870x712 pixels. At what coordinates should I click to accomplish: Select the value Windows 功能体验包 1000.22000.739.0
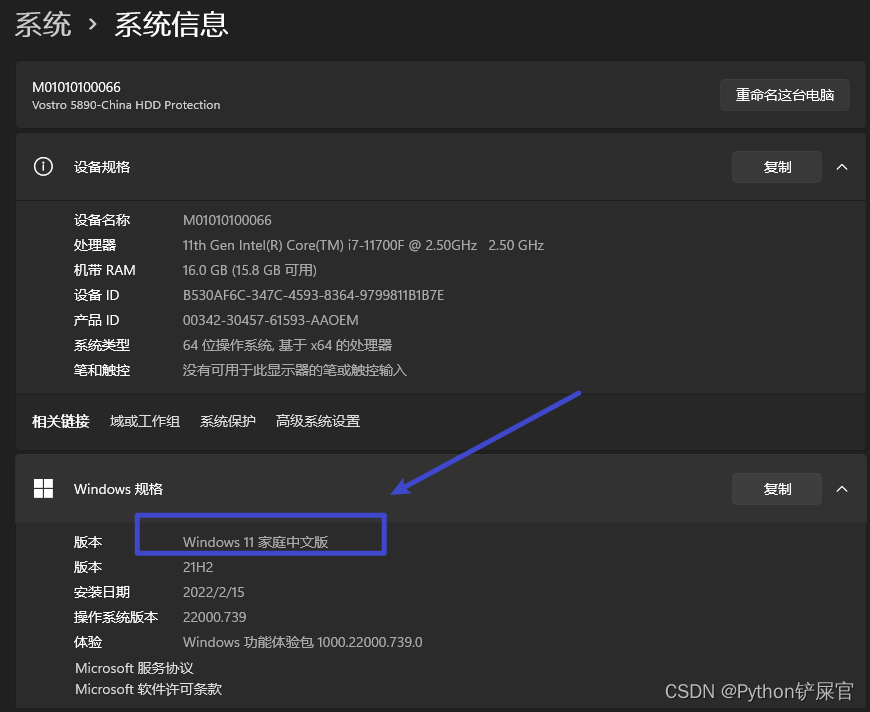coord(302,642)
